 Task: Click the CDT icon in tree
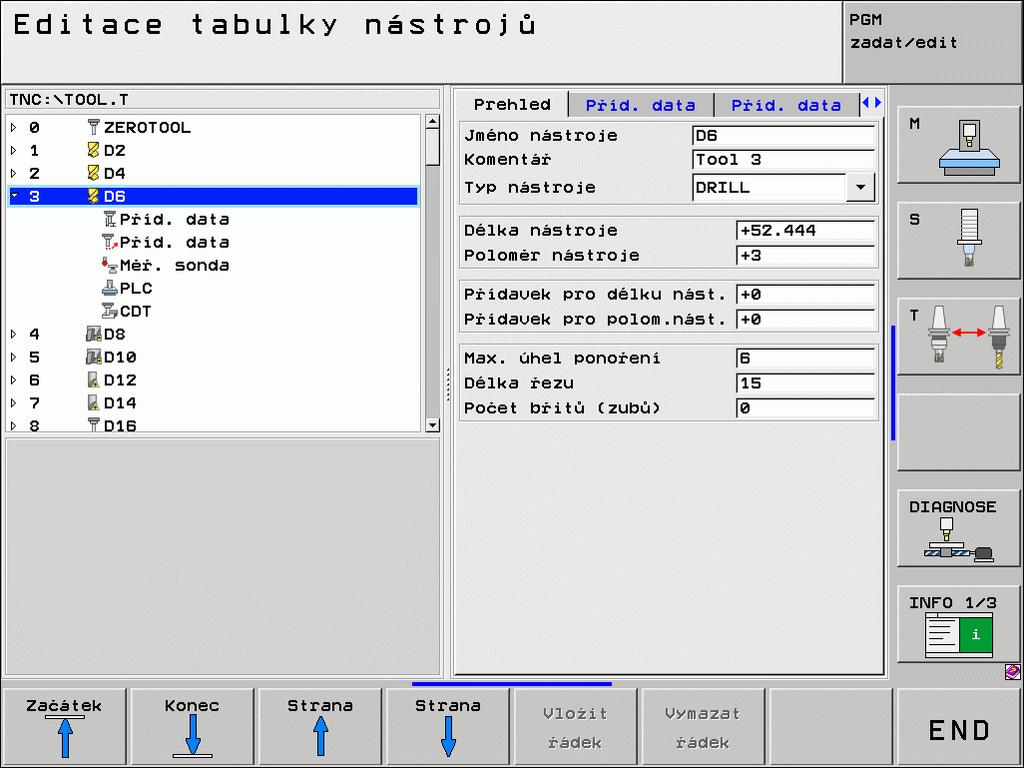pos(110,311)
